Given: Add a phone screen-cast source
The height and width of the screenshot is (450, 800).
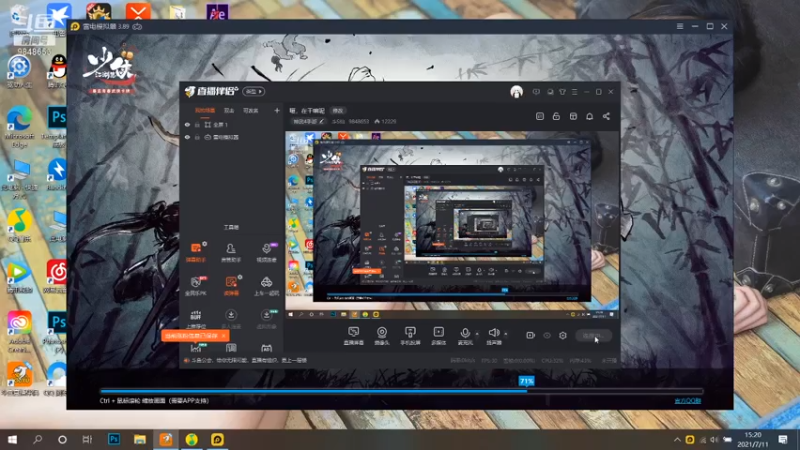Looking at the screenshot, I should pos(410,336).
